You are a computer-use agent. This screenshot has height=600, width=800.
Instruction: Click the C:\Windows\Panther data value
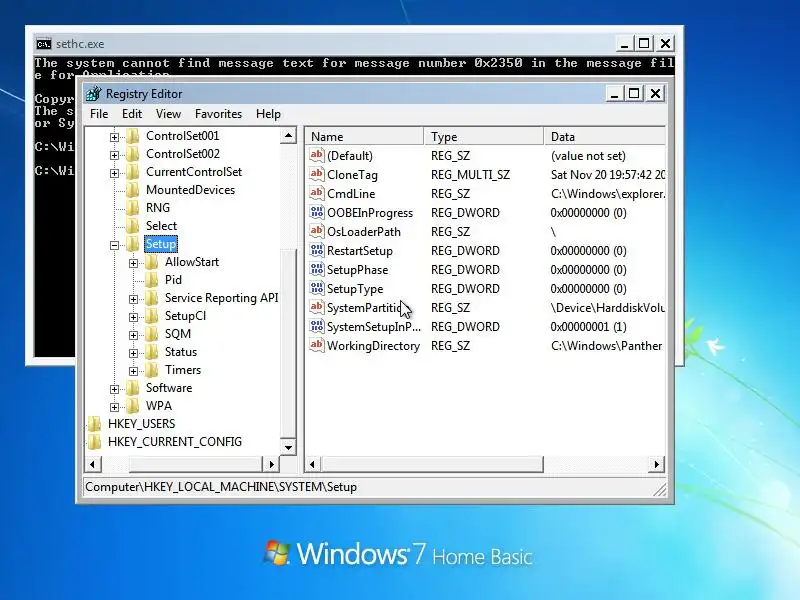(x=606, y=345)
